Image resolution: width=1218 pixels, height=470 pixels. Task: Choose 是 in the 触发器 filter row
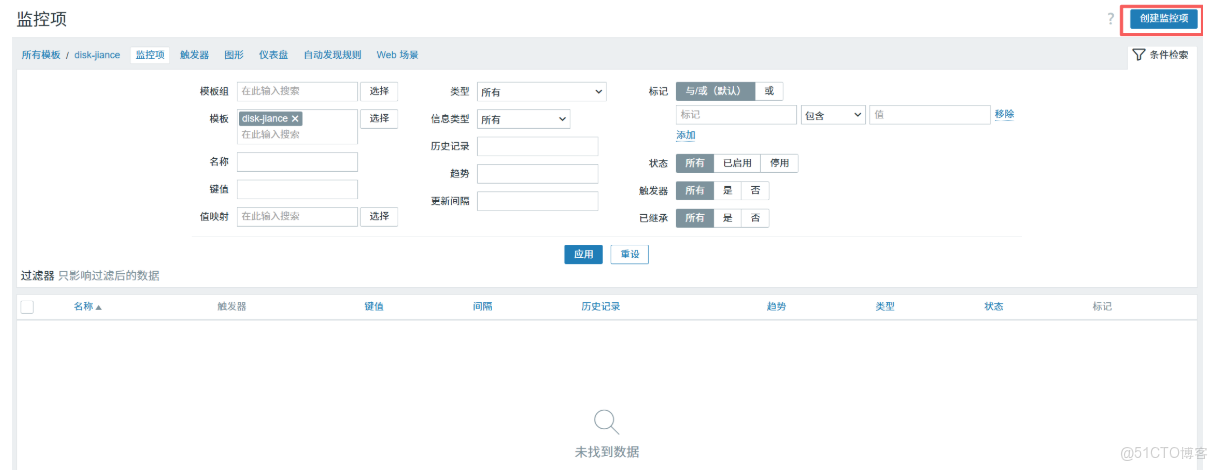point(727,190)
